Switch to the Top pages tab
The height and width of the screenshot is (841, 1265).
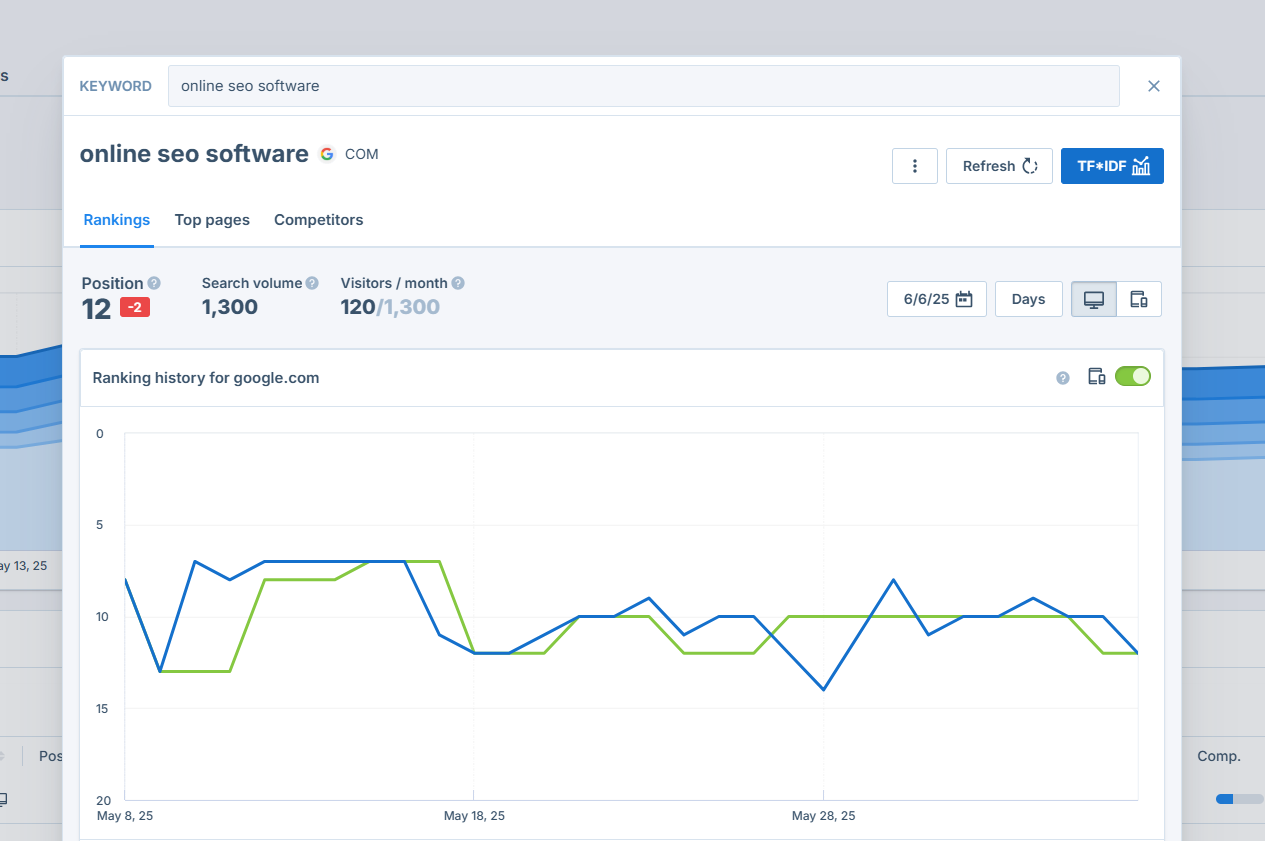pyautogui.click(x=212, y=220)
